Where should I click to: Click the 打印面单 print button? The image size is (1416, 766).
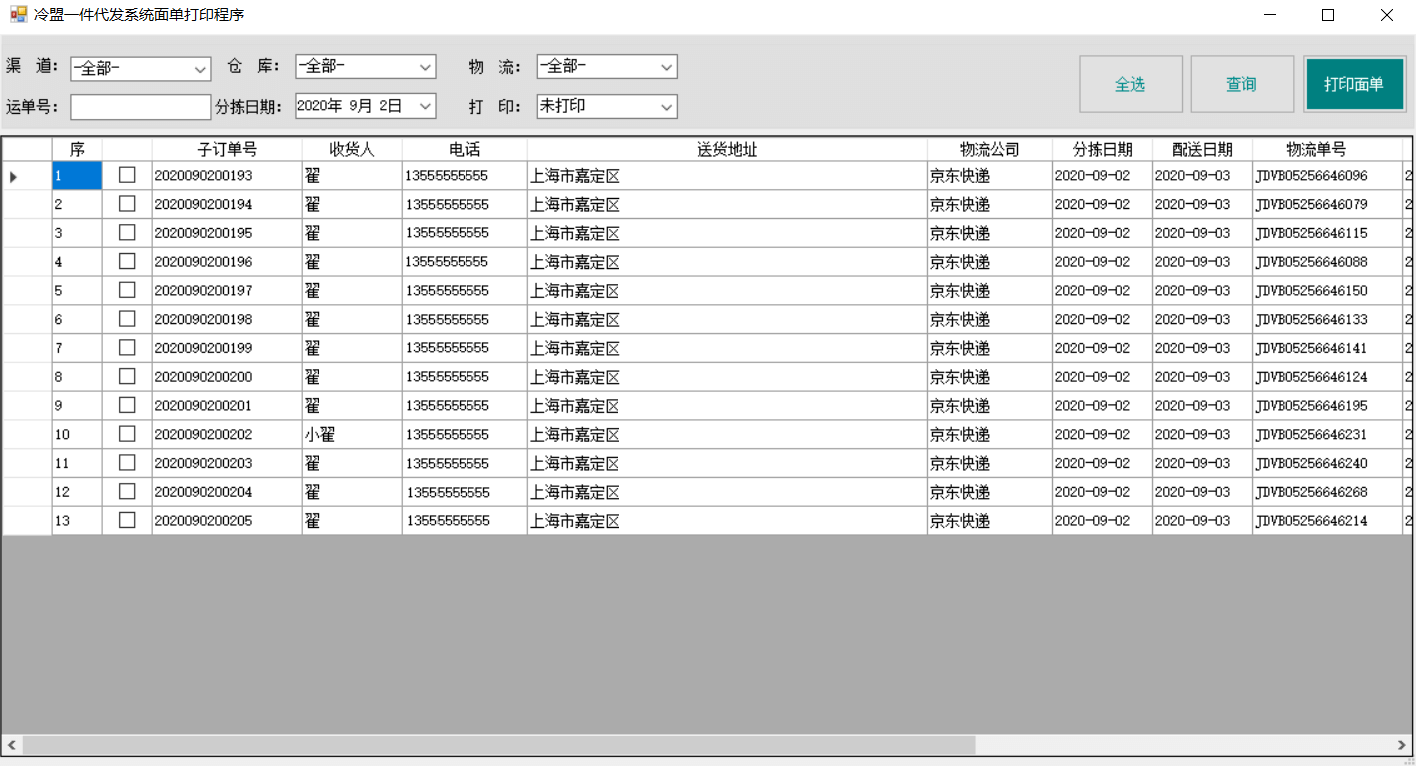(x=1354, y=84)
